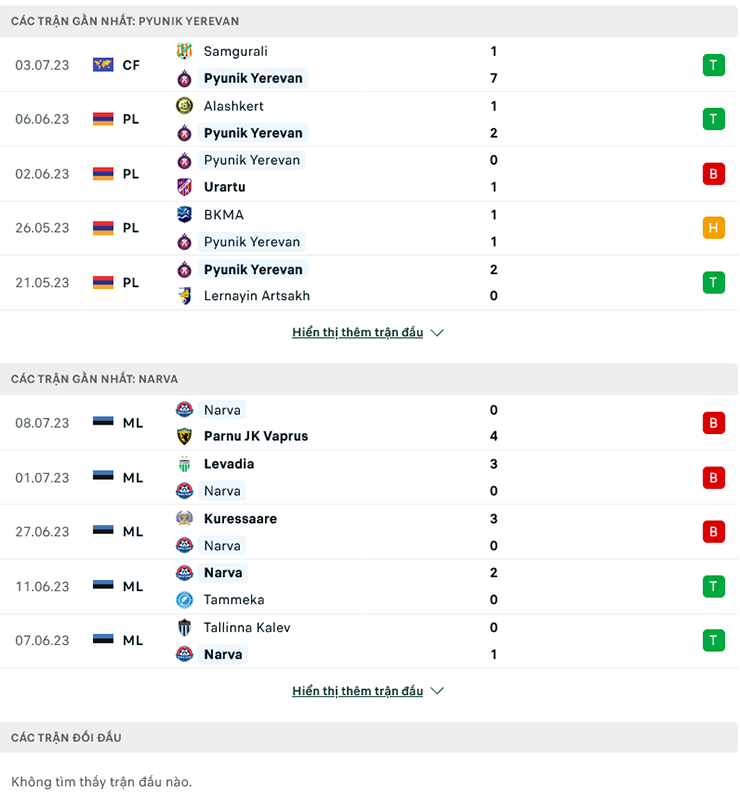Click the Urartu team crest
740x804 pixels.
184,187
